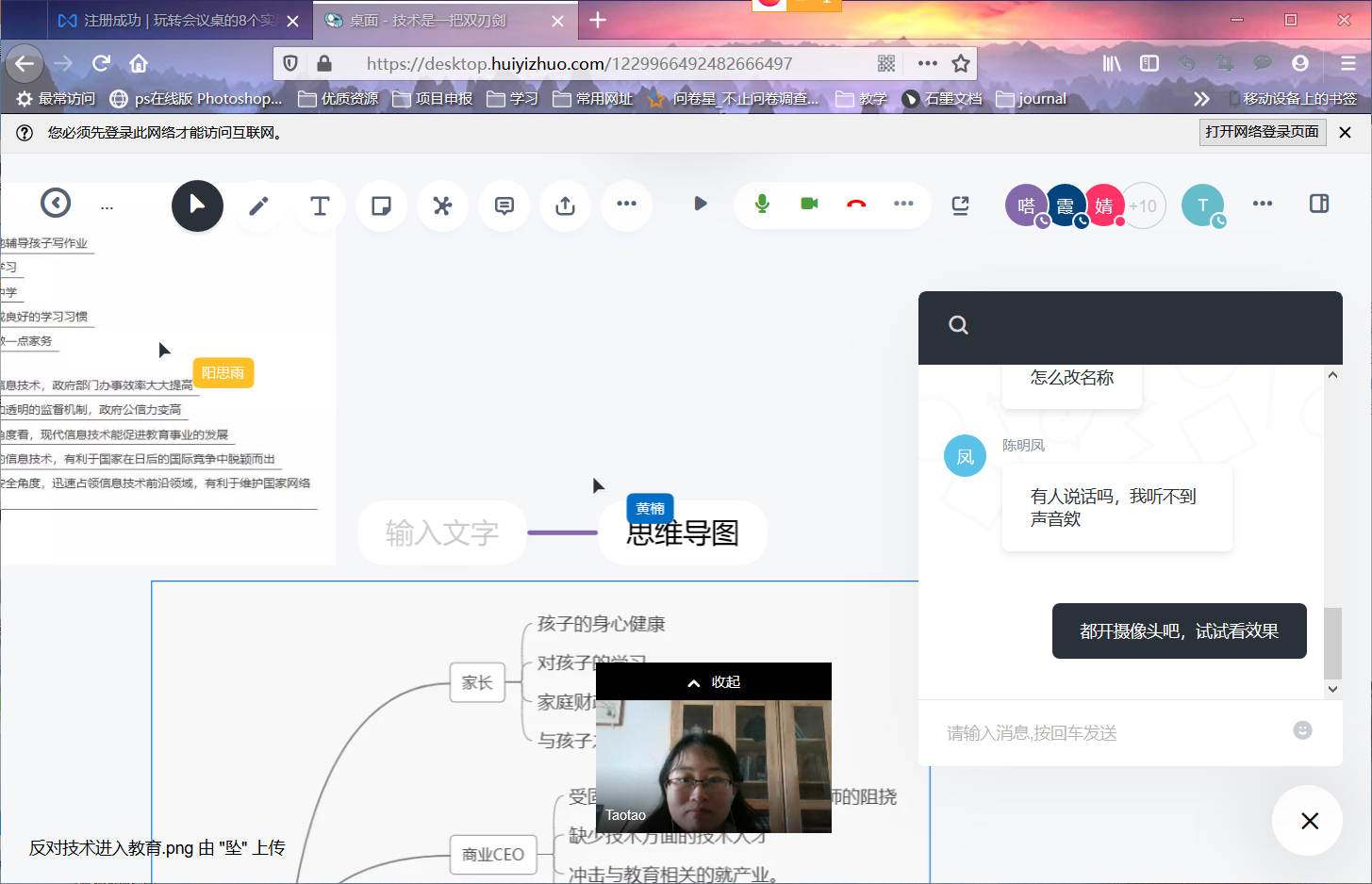Expand the +10 participants list
1372x884 pixels.
pos(1143,205)
